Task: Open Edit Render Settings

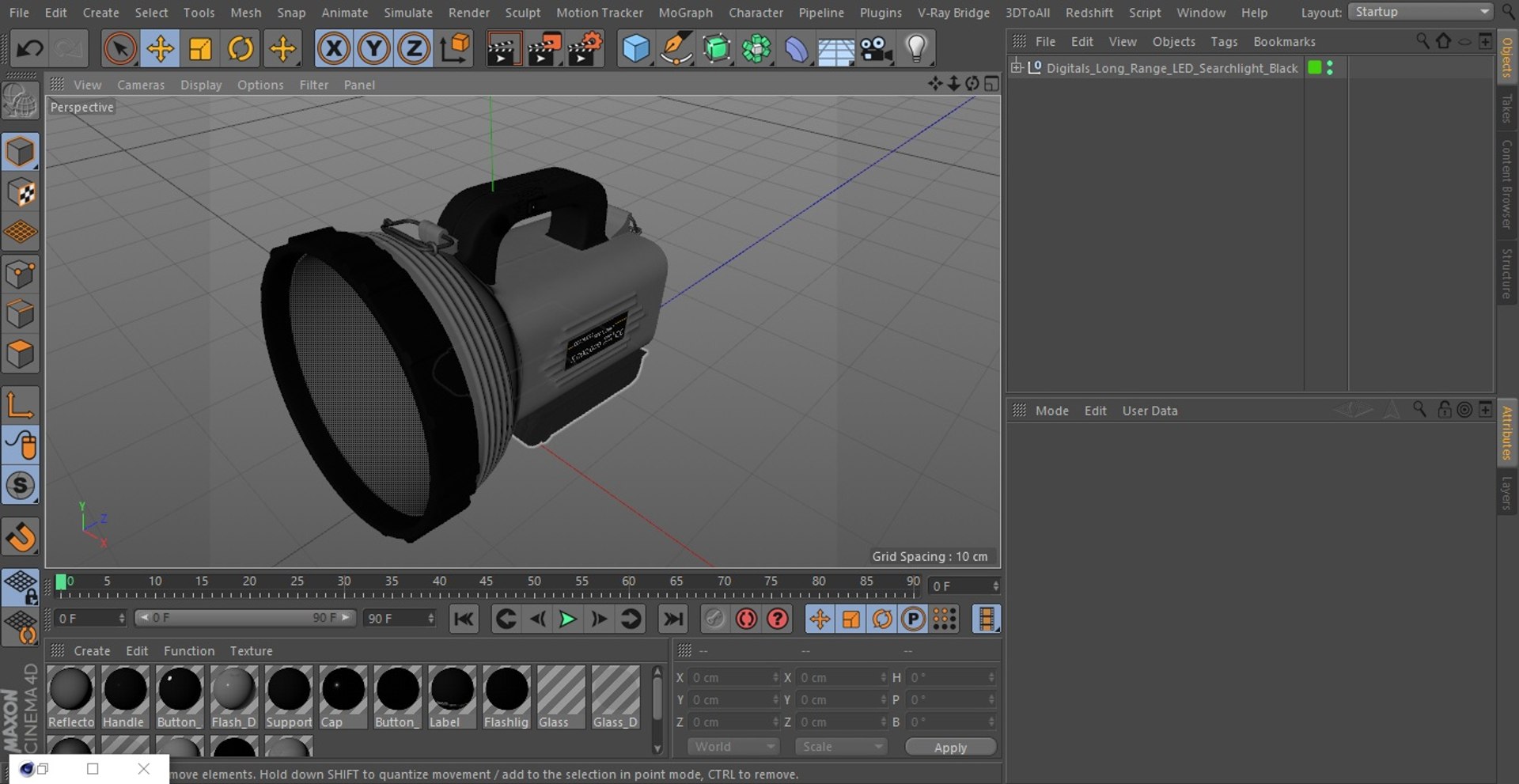Action: tap(585, 49)
